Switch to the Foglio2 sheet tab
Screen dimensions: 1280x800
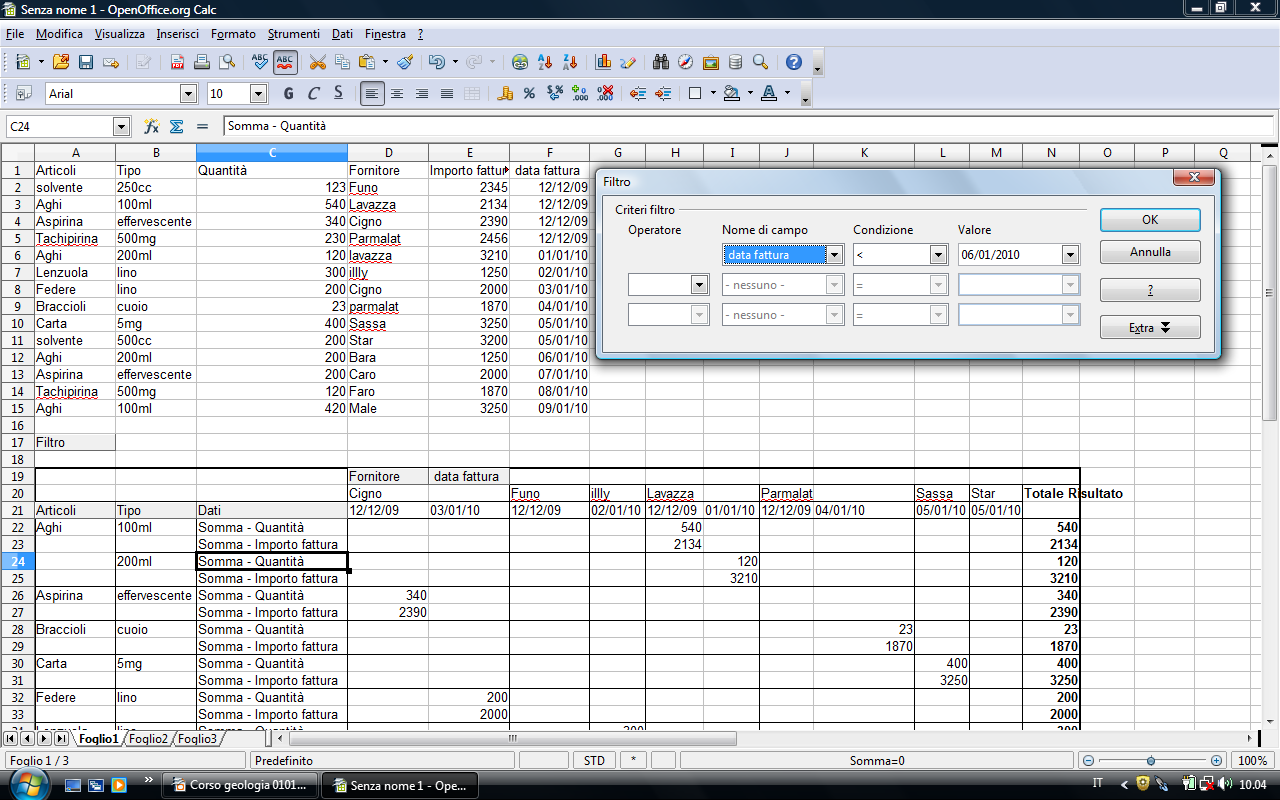point(148,739)
